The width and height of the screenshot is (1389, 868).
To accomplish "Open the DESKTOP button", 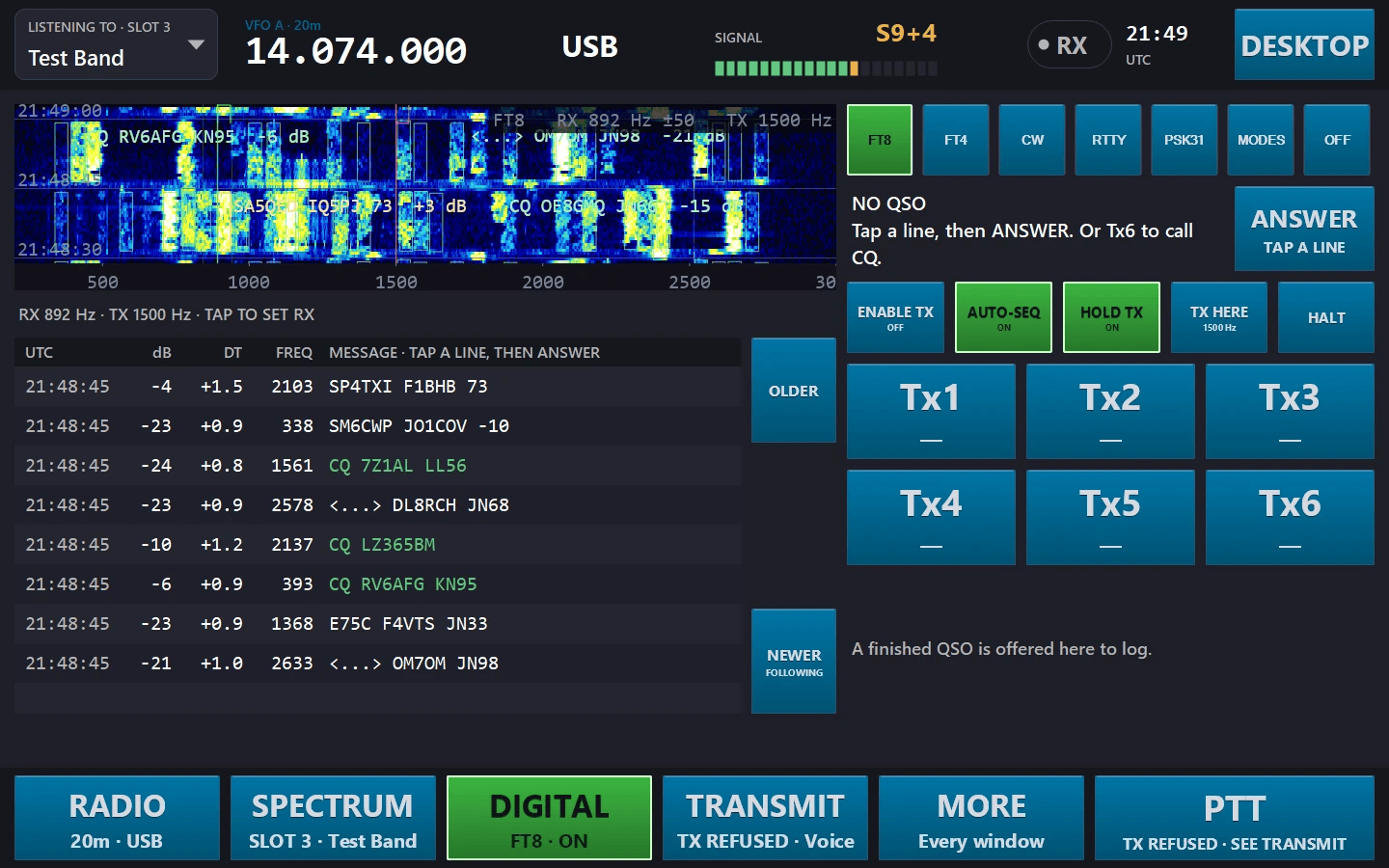I will click(x=1304, y=45).
